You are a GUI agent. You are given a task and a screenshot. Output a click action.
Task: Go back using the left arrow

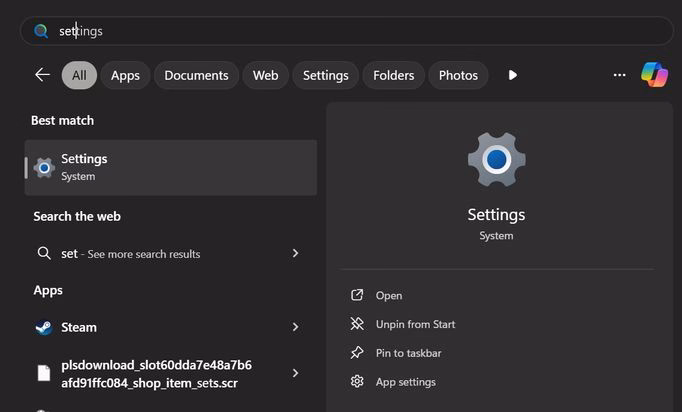(43, 75)
